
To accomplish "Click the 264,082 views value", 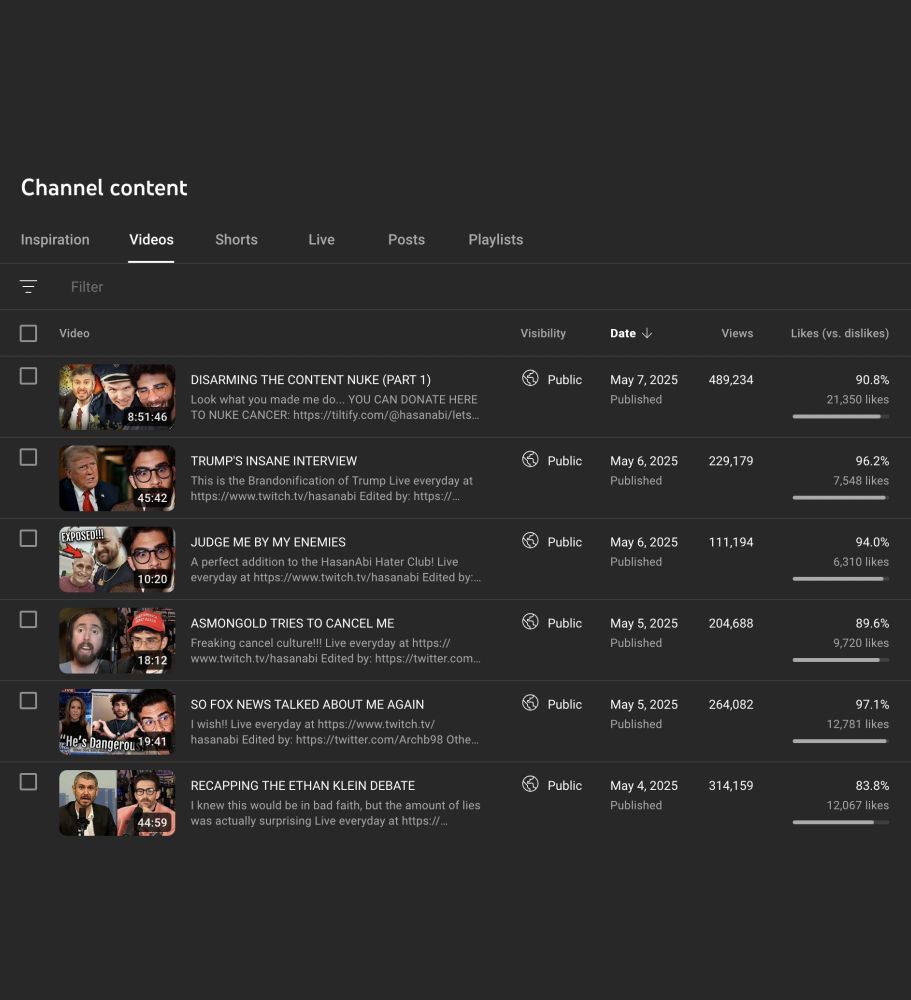I will click(x=731, y=704).
